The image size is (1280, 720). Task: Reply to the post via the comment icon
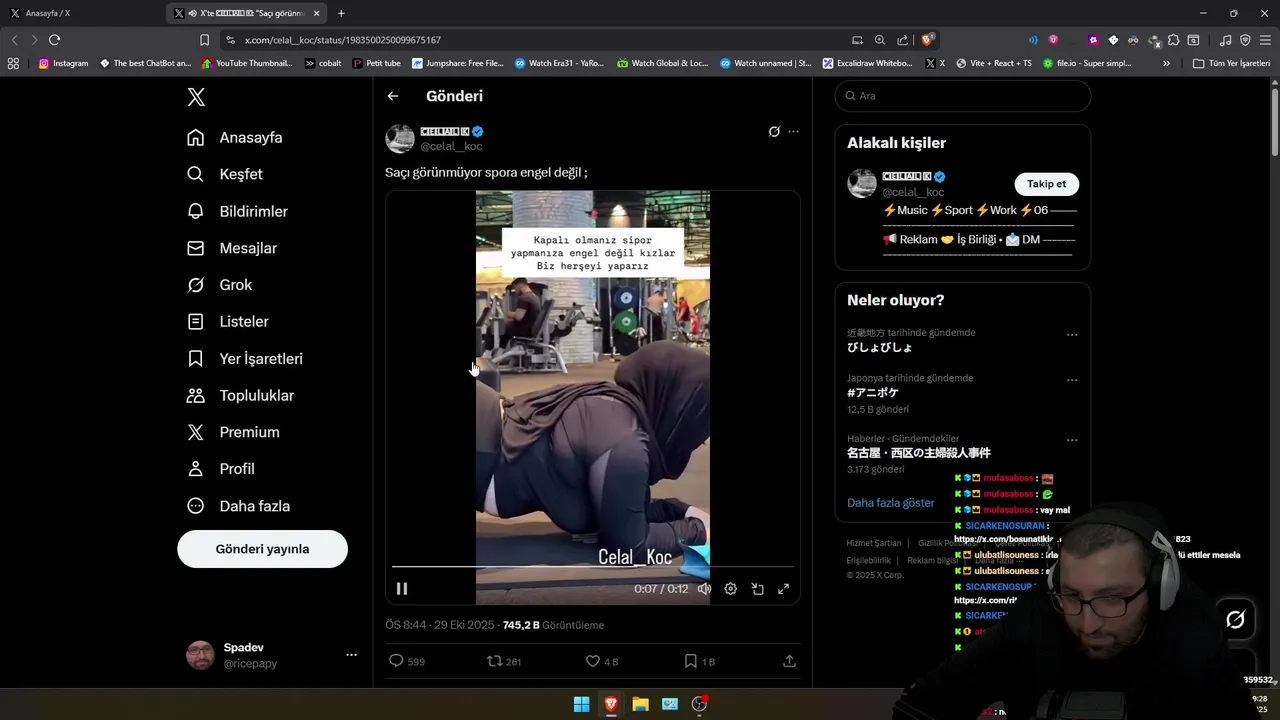(x=396, y=661)
